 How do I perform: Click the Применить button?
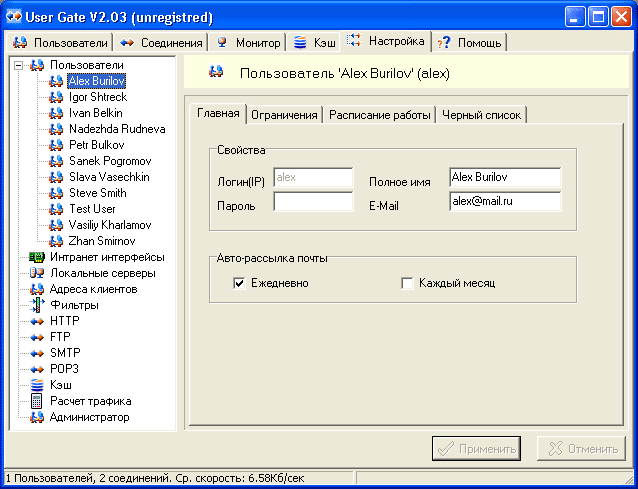coord(476,448)
